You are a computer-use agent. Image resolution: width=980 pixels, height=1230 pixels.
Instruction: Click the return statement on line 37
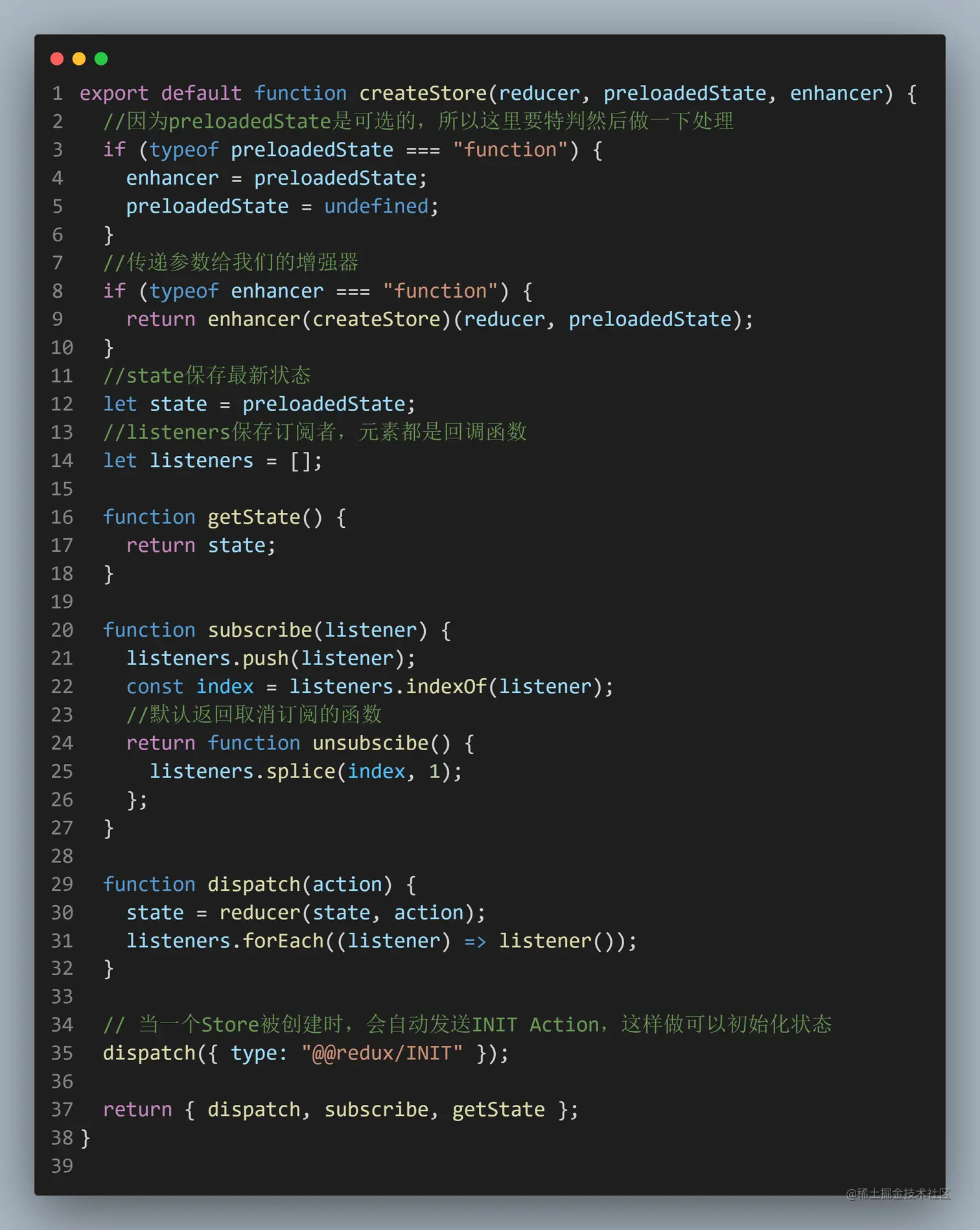tap(341, 1110)
